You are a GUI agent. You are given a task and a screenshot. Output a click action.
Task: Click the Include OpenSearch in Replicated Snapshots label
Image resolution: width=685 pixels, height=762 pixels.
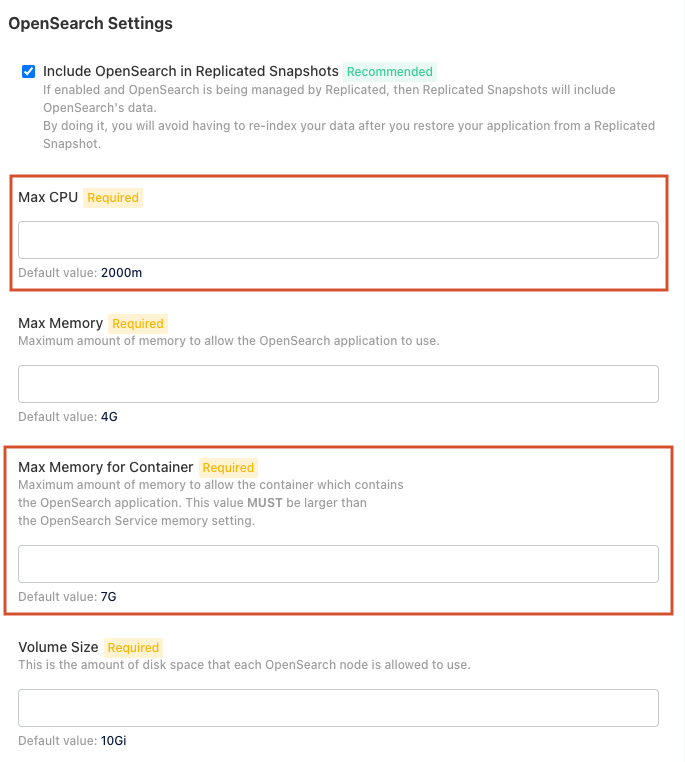(x=190, y=71)
